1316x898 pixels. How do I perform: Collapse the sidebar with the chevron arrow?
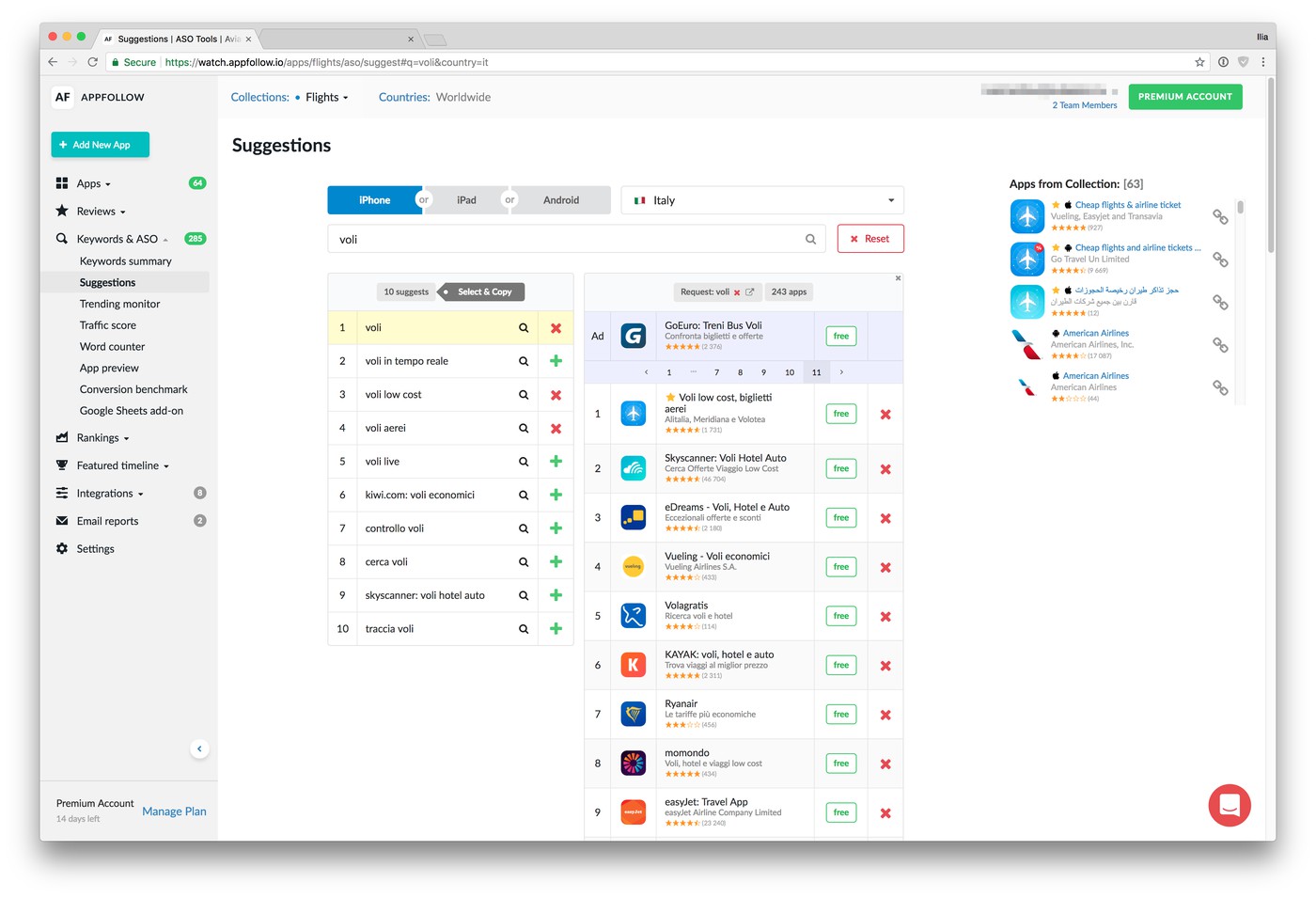tap(199, 748)
